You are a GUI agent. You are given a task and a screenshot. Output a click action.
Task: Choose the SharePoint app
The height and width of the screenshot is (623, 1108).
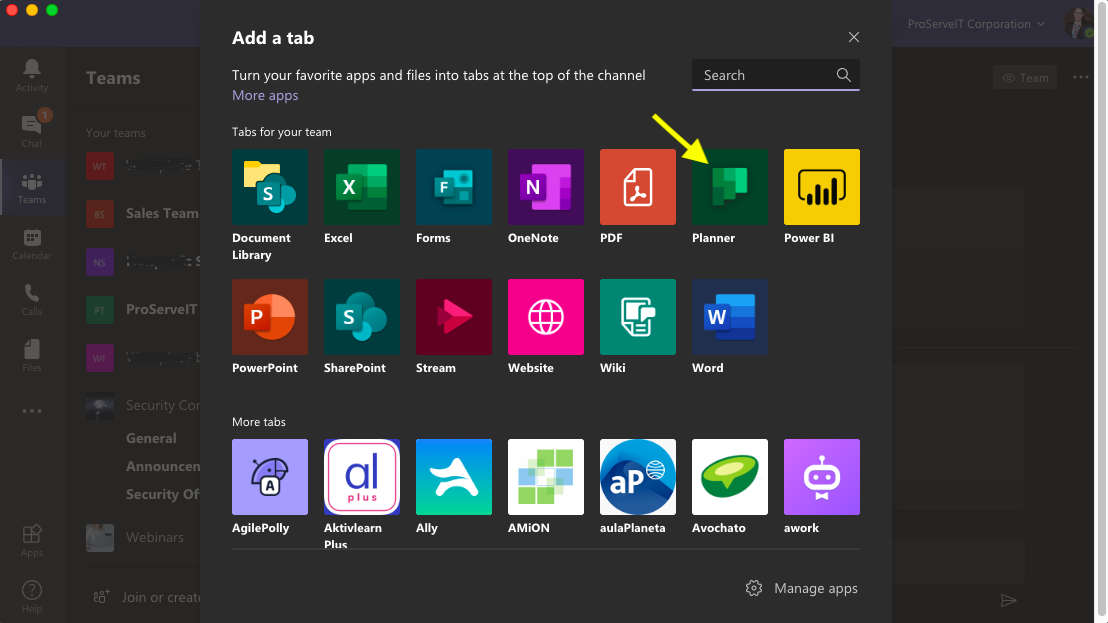361,317
